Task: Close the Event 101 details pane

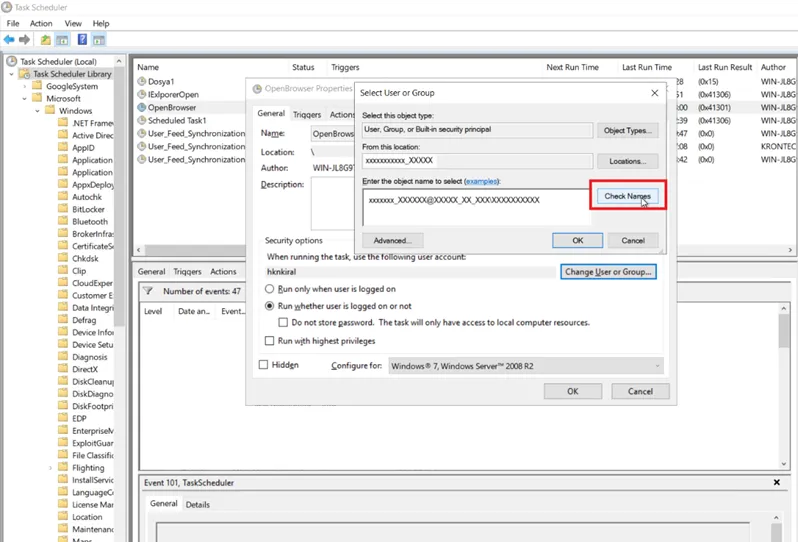Action: coord(777,482)
